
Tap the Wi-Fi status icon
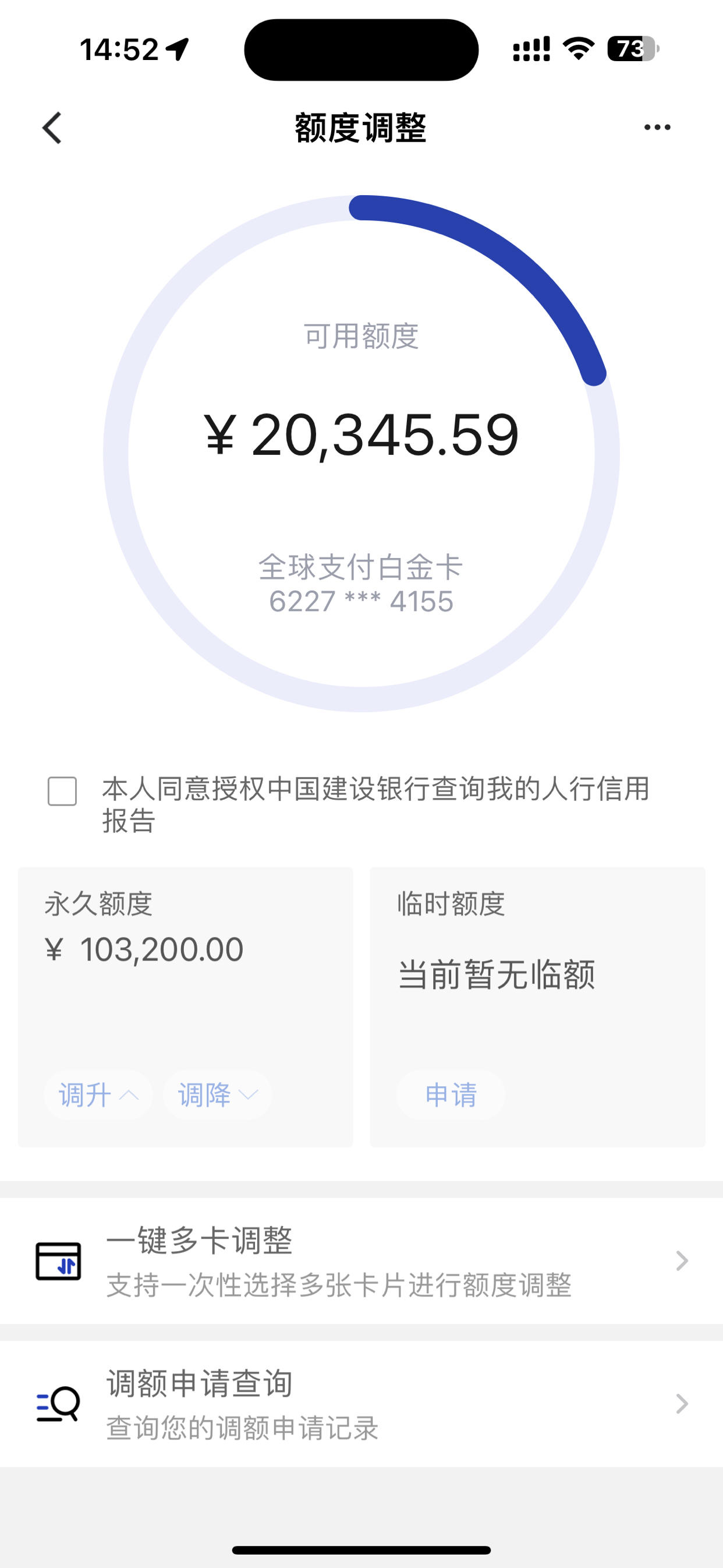tap(579, 49)
